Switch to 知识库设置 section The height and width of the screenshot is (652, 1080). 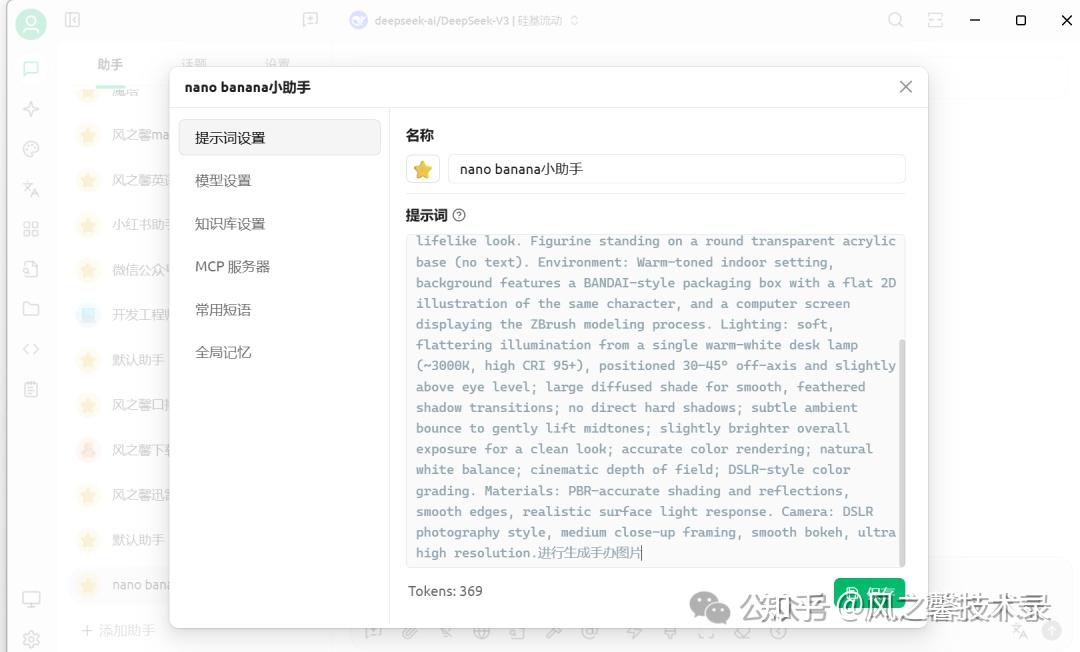(230, 224)
